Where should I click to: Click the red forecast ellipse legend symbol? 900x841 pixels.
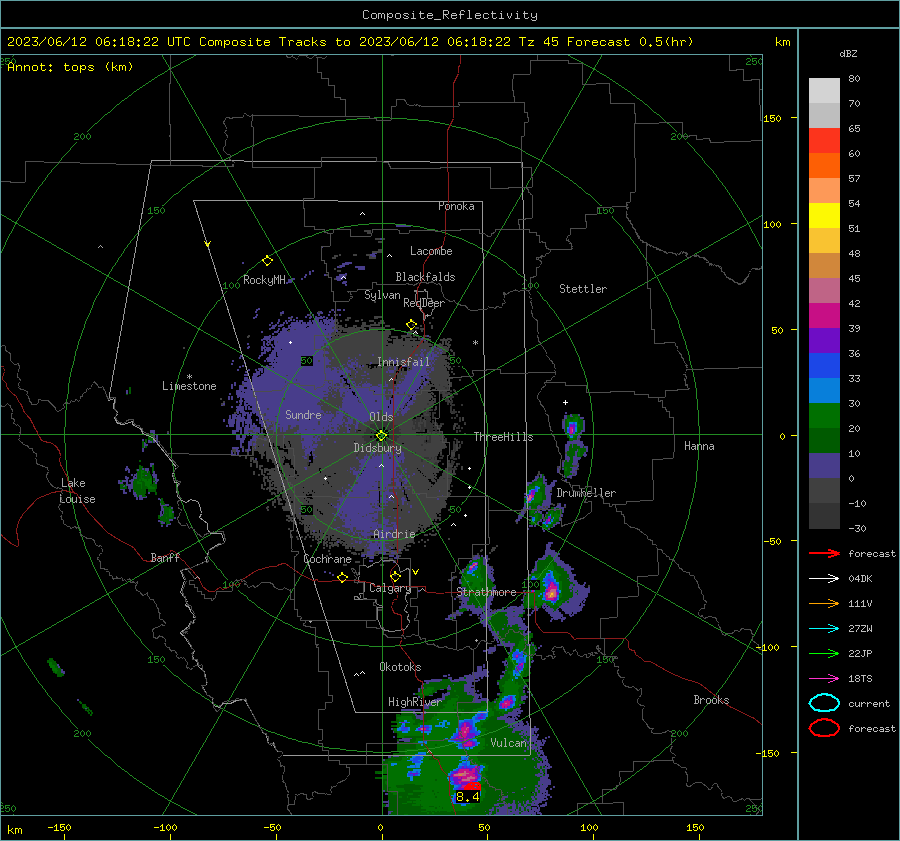coord(824,728)
